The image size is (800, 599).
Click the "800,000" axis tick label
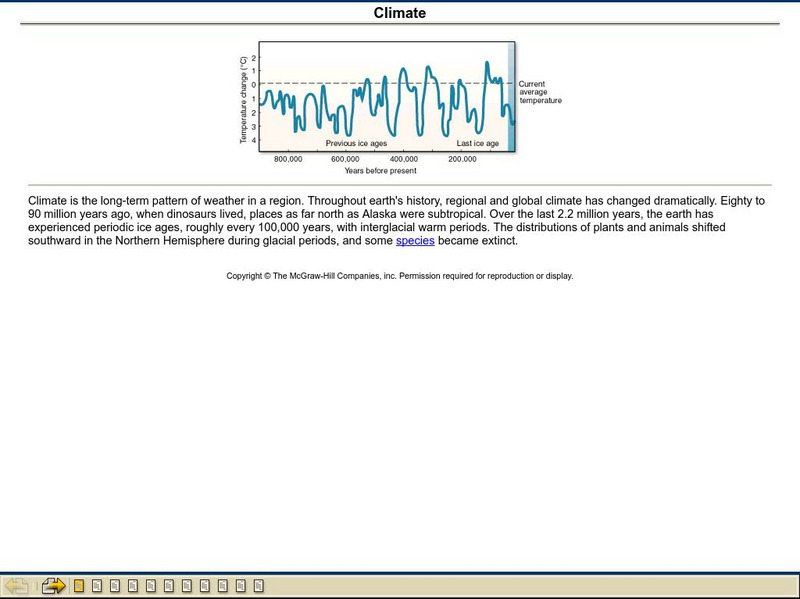288,159
